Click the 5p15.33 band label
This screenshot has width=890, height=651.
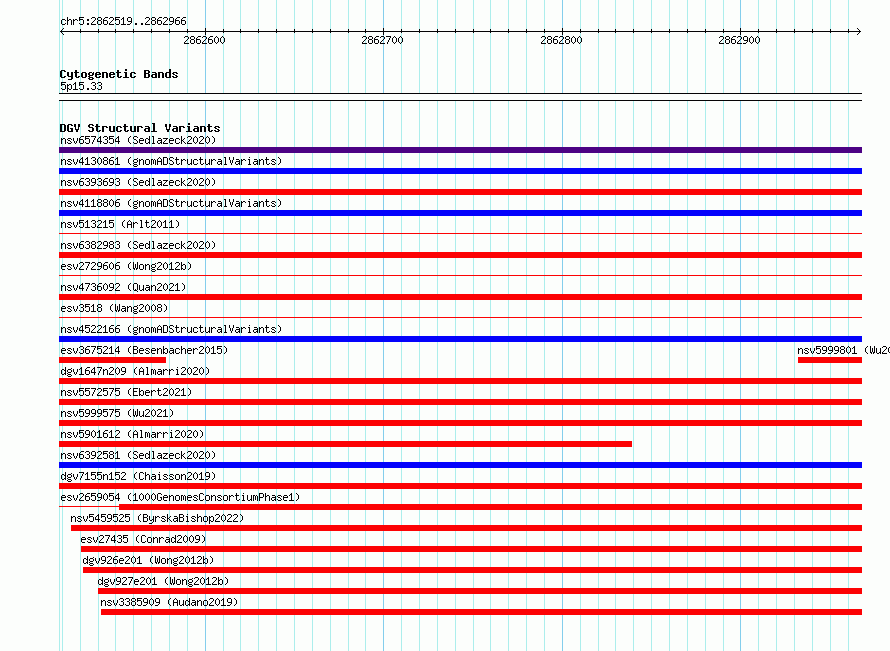81,86
